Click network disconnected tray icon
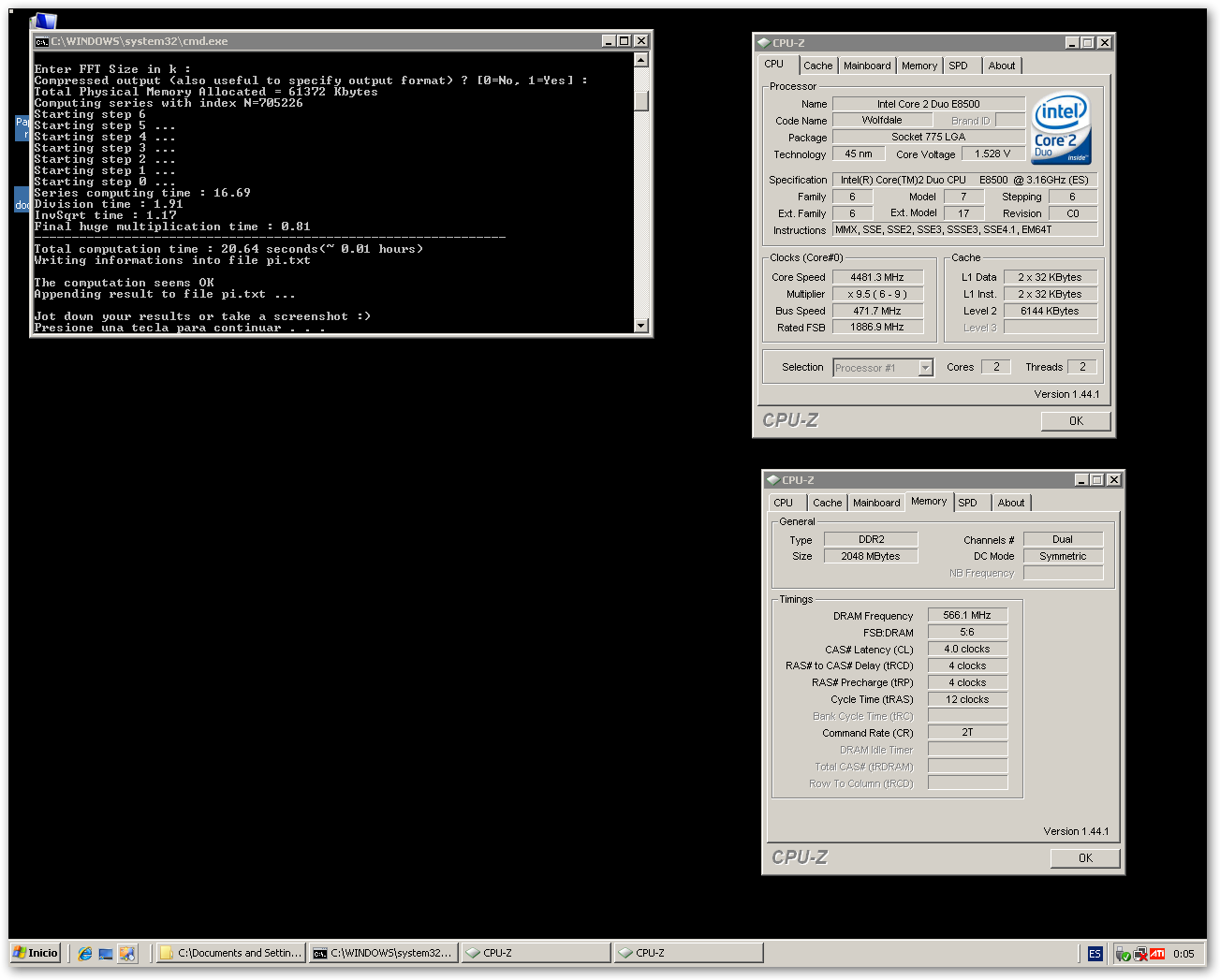The image size is (1220, 980). 1141,954
